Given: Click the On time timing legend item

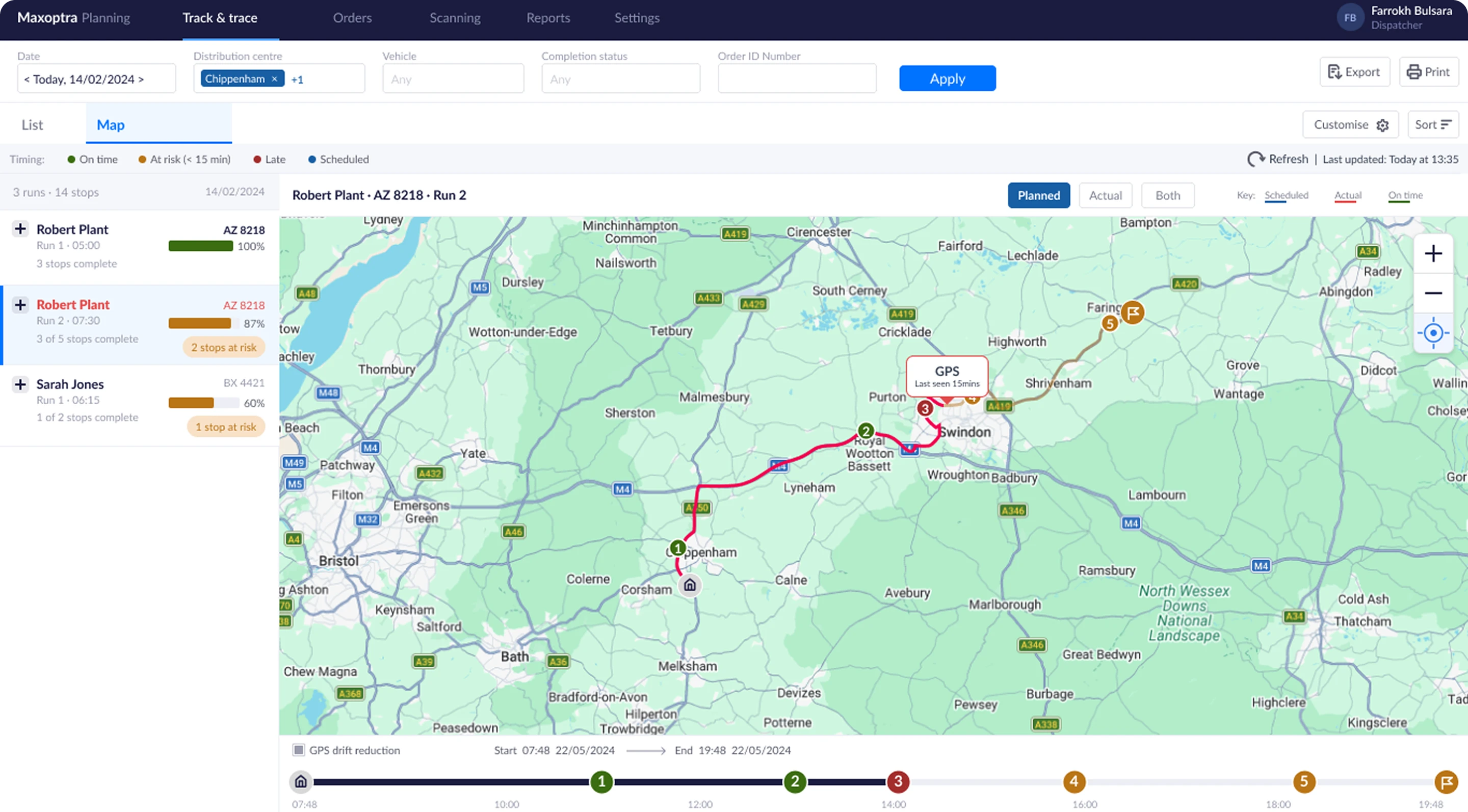Looking at the screenshot, I should click(x=93, y=160).
